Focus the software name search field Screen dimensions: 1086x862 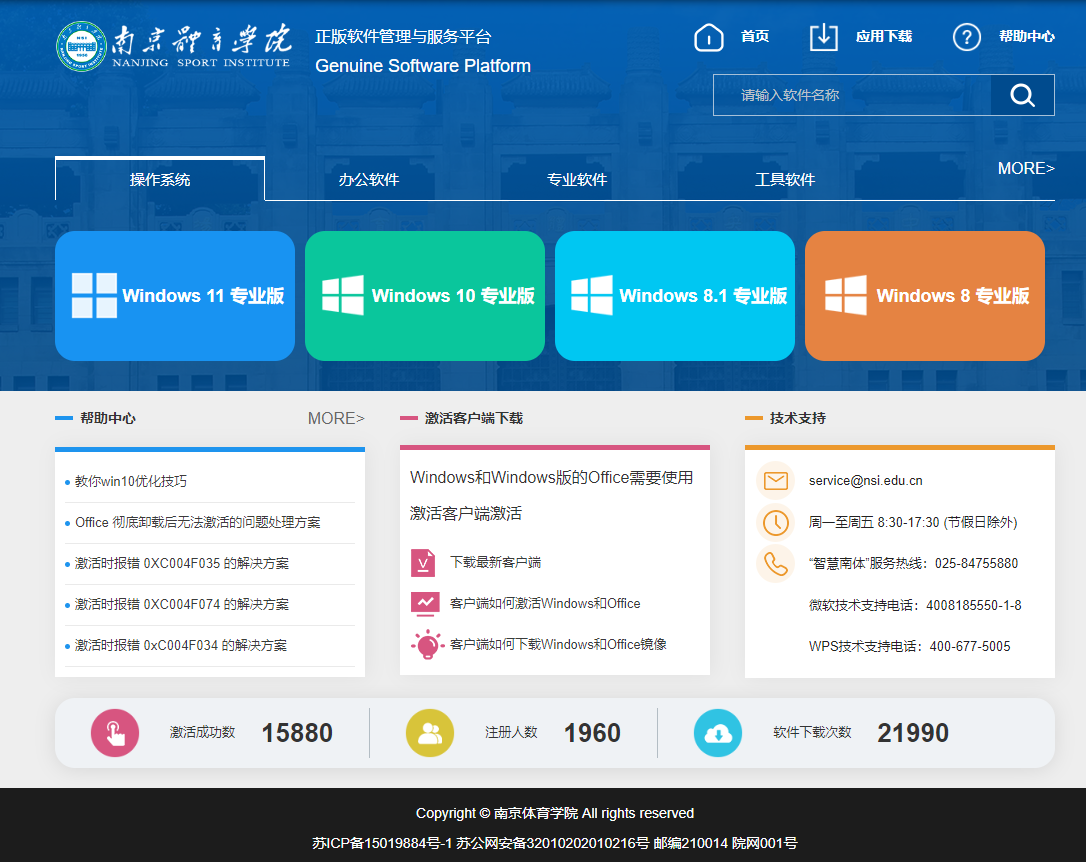(x=852, y=95)
